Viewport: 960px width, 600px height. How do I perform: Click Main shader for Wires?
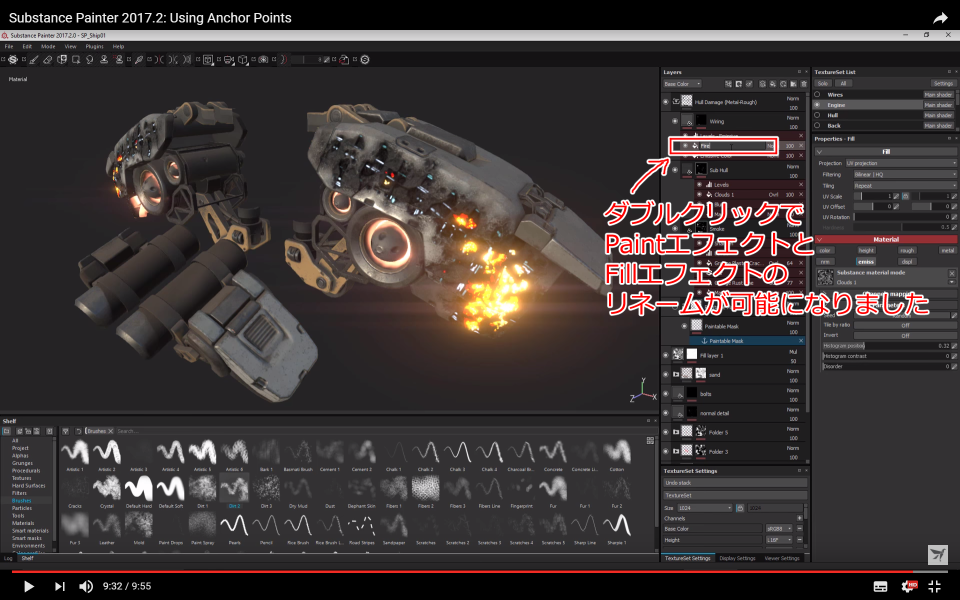point(938,94)
